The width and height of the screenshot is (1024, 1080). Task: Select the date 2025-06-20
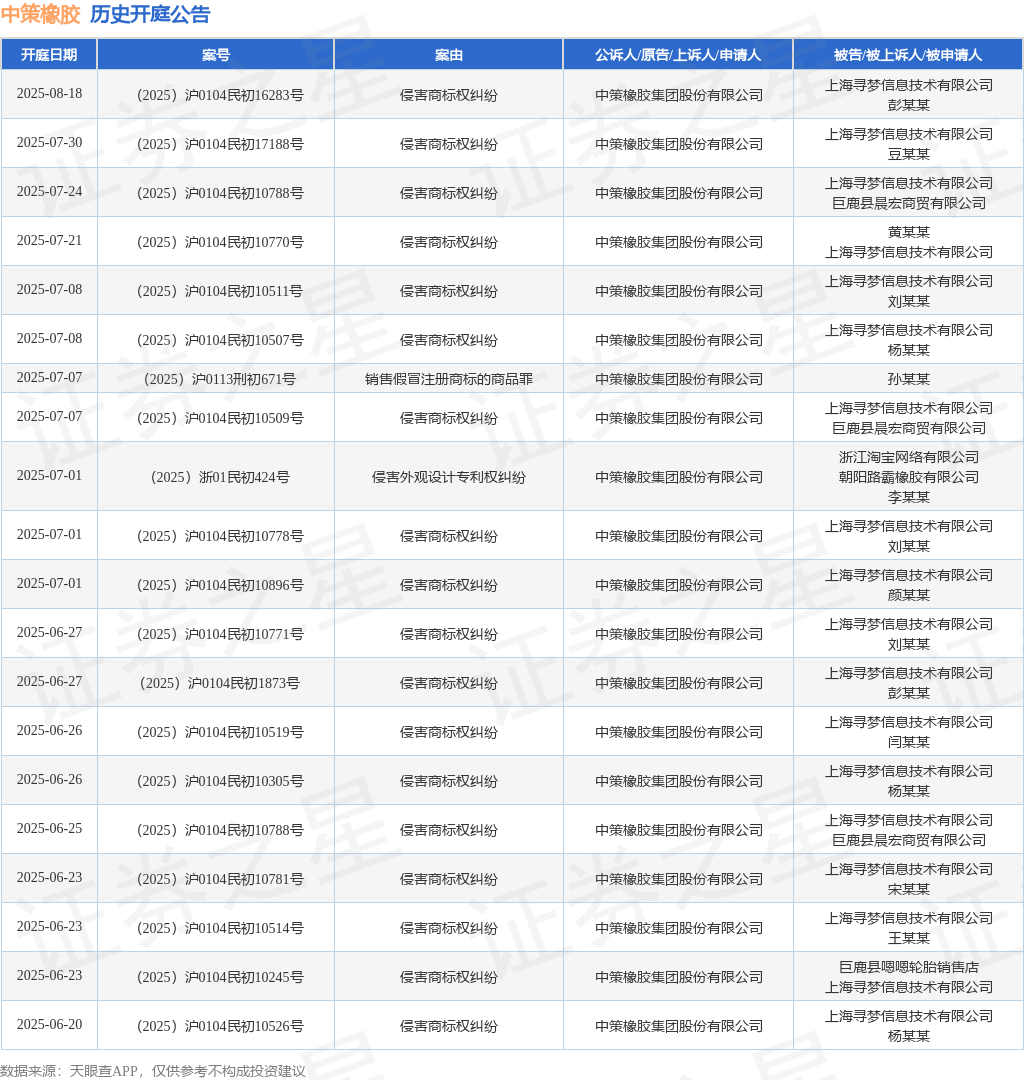tap(49, 1025)
